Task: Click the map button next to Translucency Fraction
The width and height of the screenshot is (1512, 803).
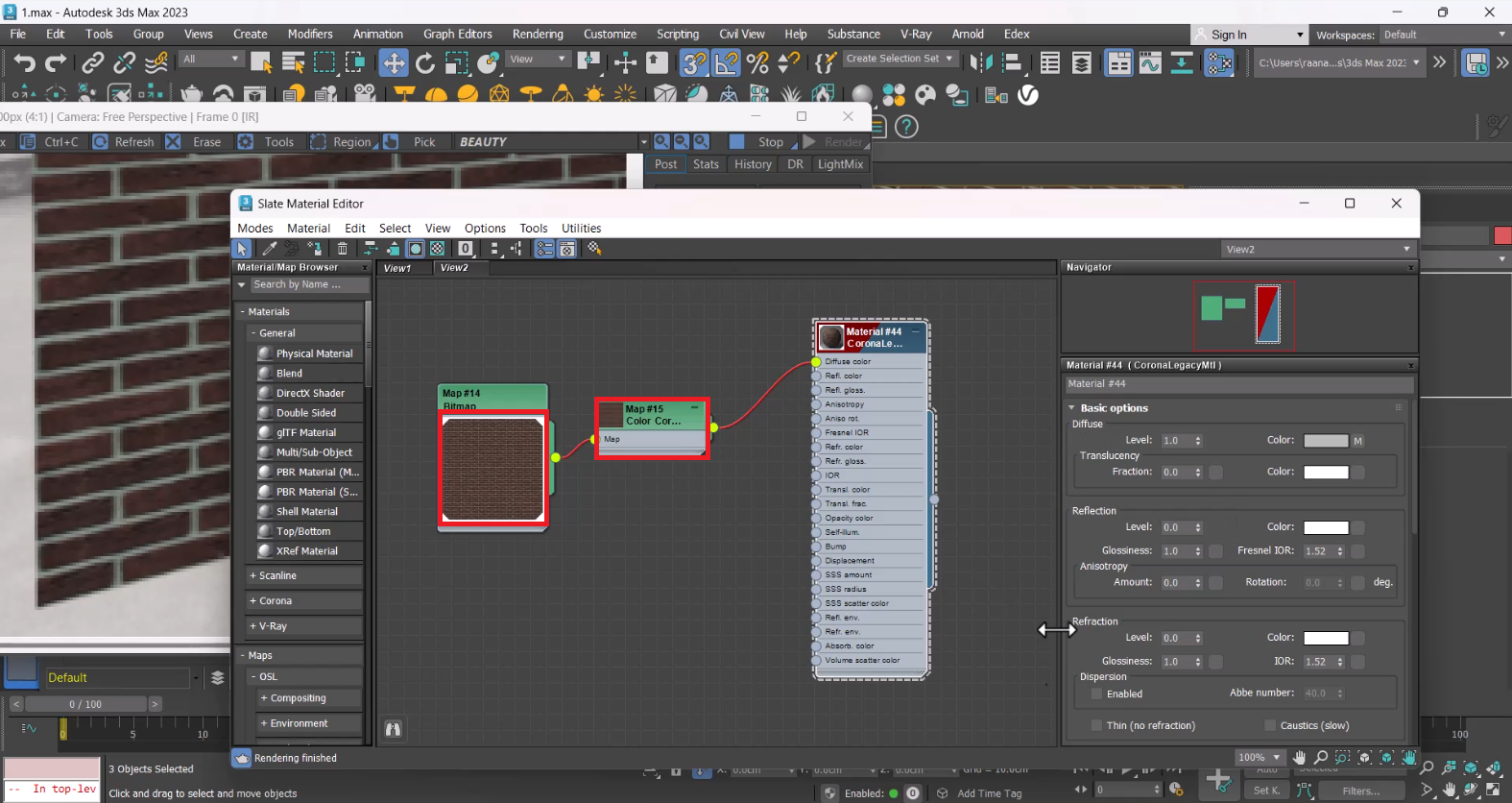Action: coord(1216,473)
